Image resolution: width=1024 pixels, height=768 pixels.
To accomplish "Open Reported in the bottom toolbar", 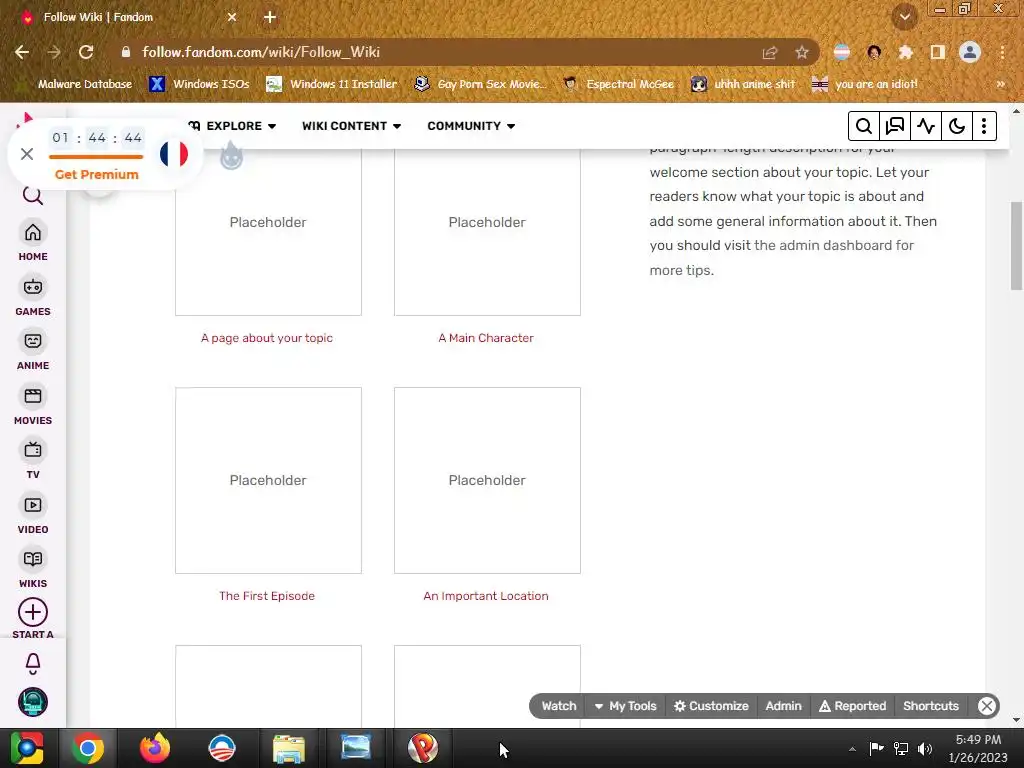I will pyautogui.click(x=852, y=706).
